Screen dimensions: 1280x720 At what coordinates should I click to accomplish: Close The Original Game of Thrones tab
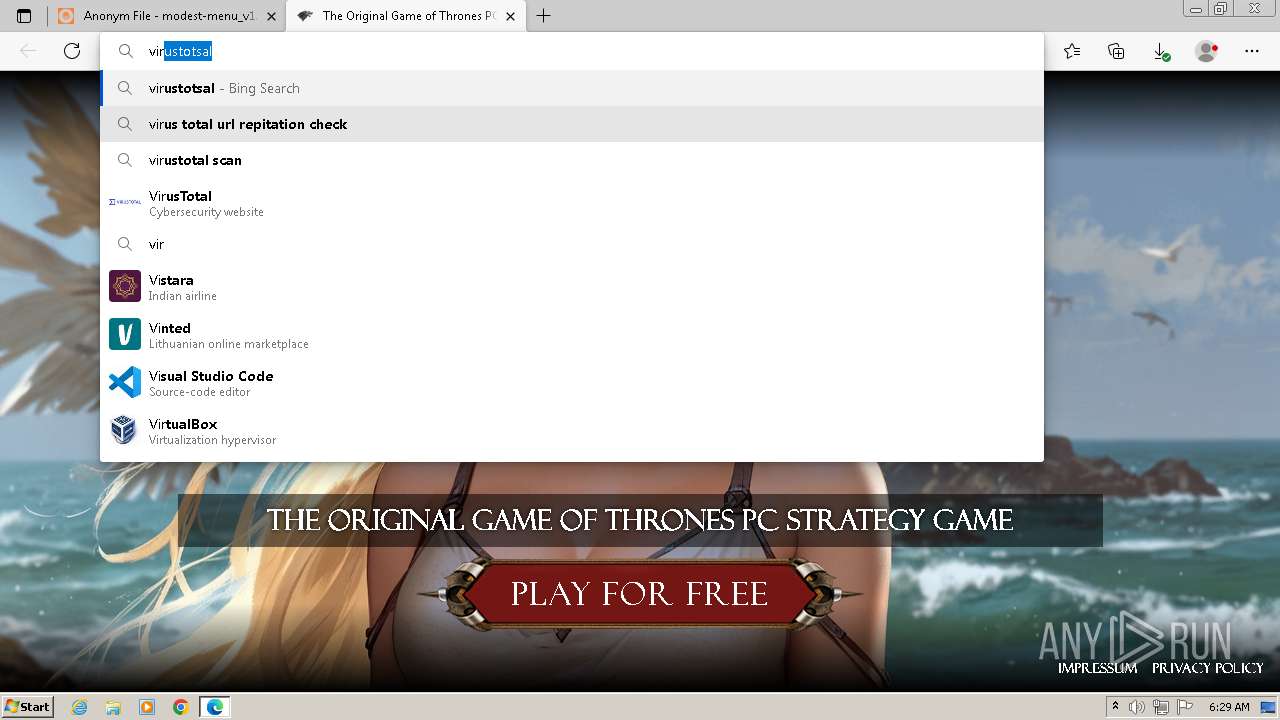point(510,16)
